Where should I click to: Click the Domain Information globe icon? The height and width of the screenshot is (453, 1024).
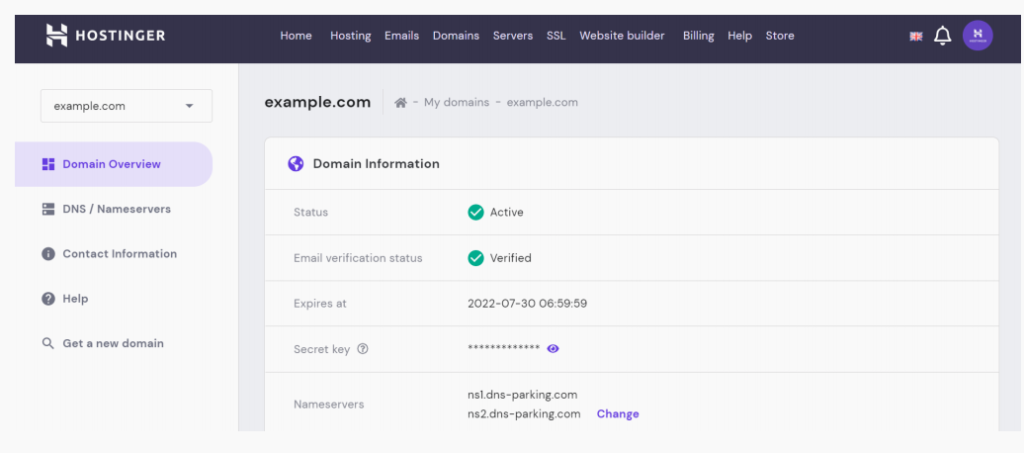point(295,164)
